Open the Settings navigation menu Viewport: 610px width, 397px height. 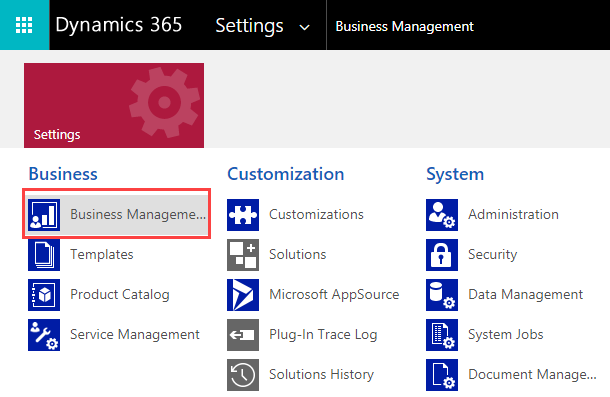click(x=249, y=26)
